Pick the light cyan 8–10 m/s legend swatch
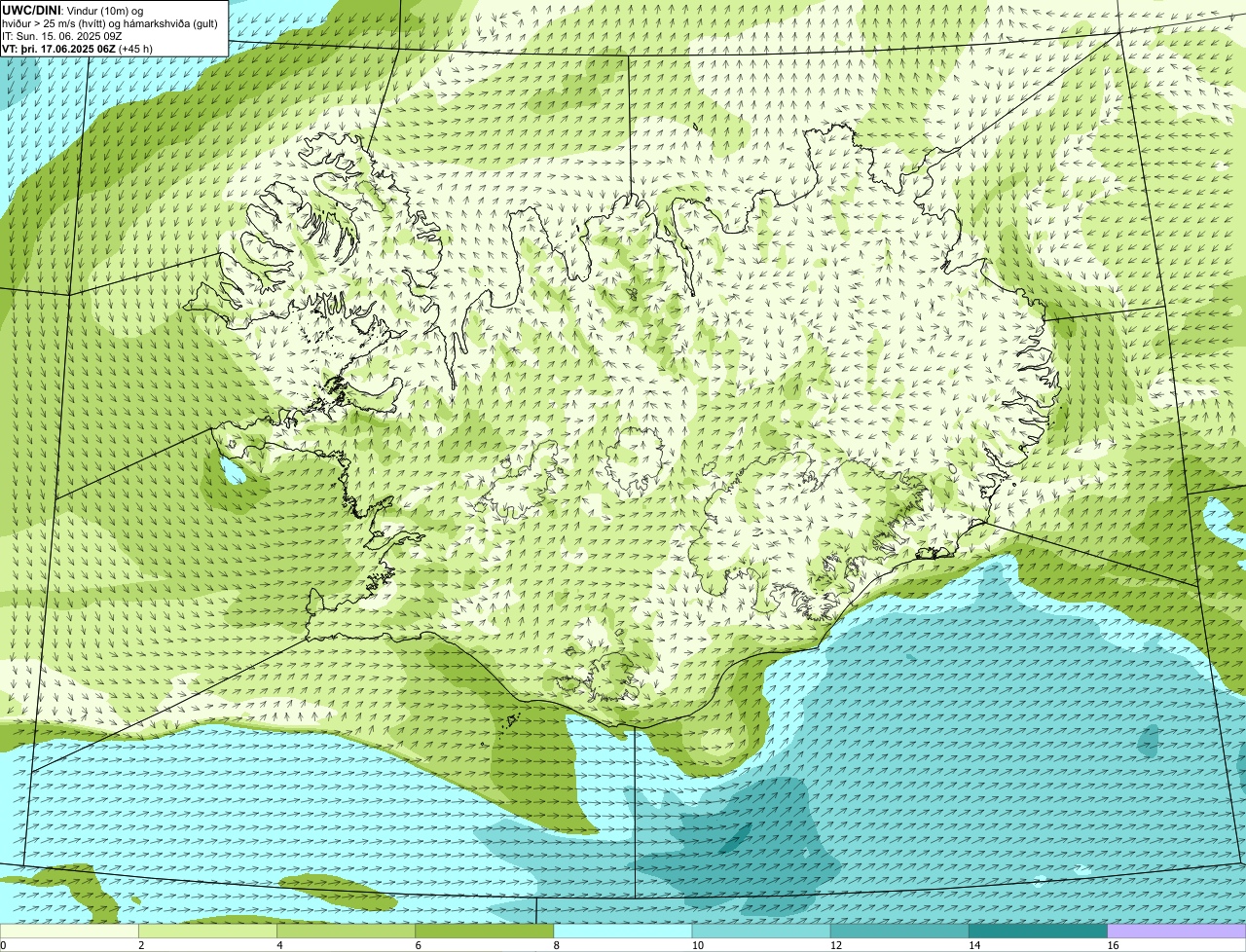1246x952 pixels. 623,932
